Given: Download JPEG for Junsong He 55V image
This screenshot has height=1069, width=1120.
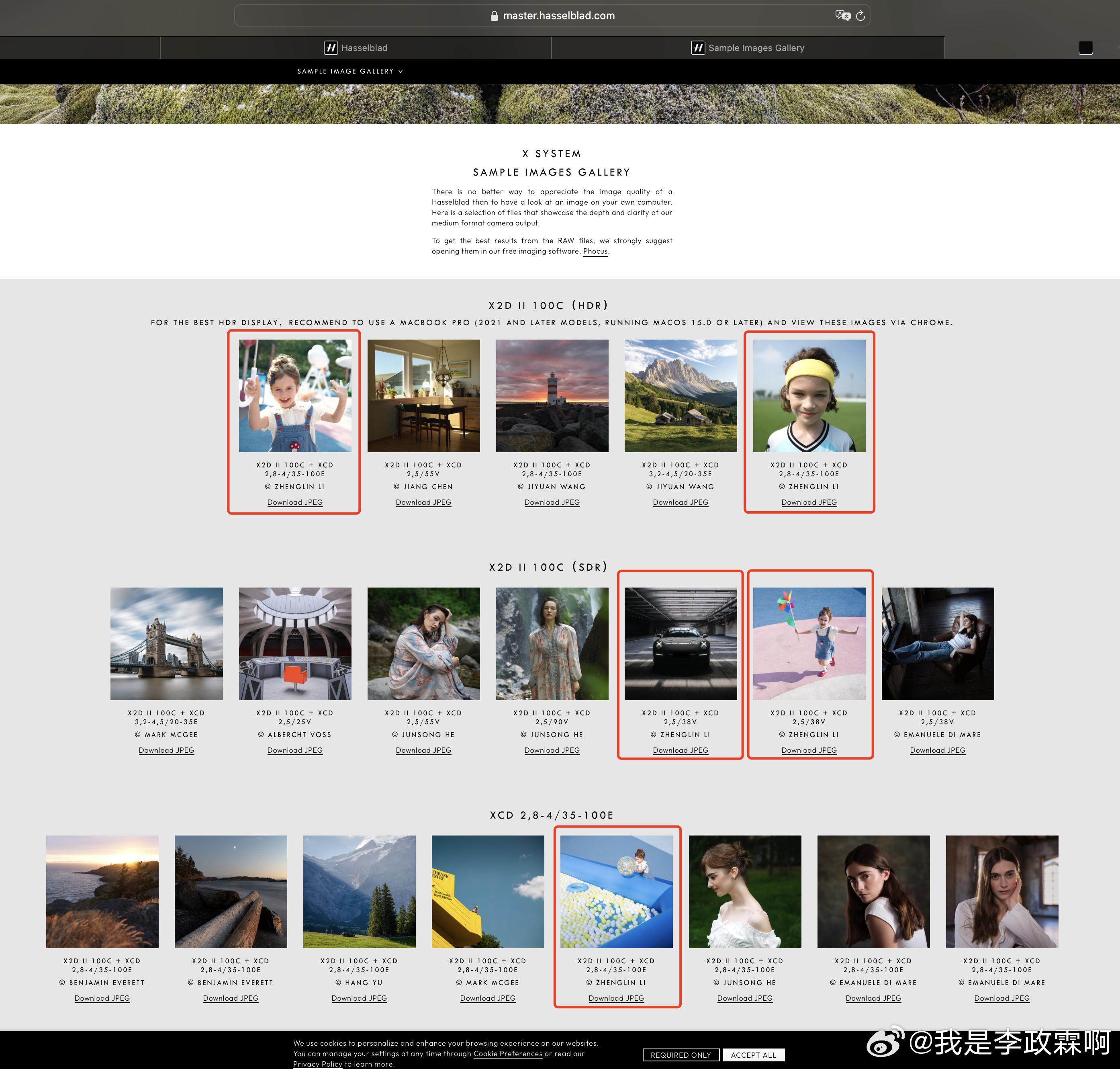Looking at the screenshot, I should click(423, 750).
